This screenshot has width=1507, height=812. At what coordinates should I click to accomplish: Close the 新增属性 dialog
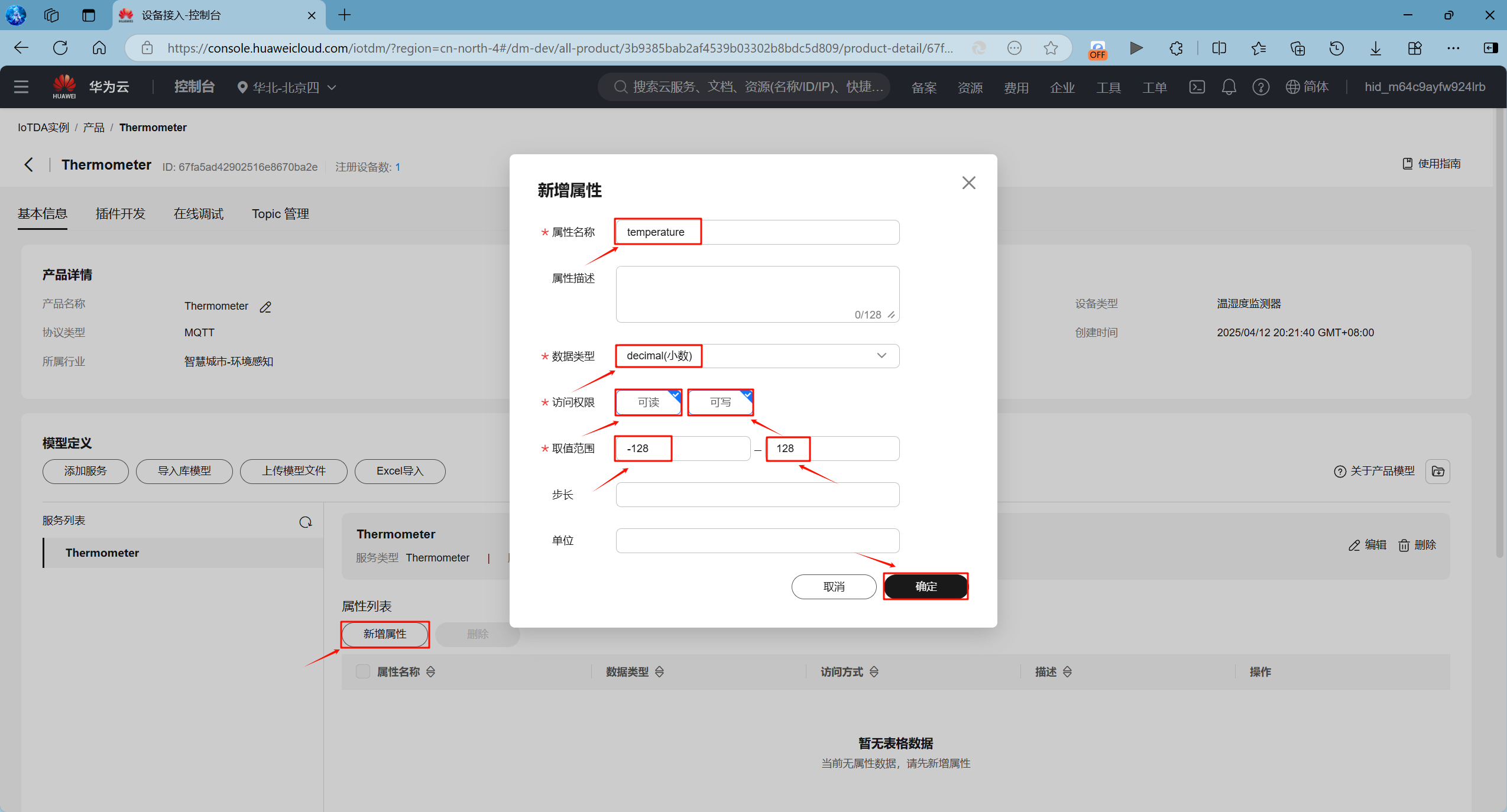(x=968, y=183)
